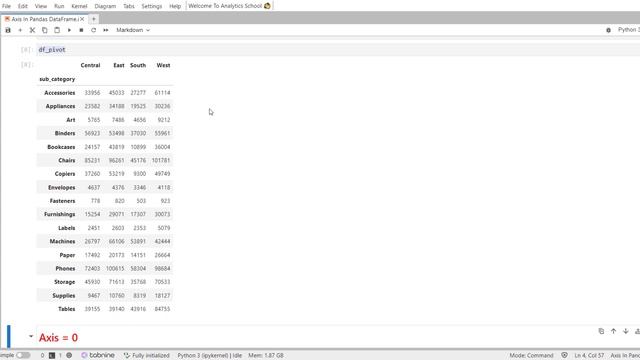Restart the kernel with the circular arrow icon
The image size is (640, 360).
[93, 30]
